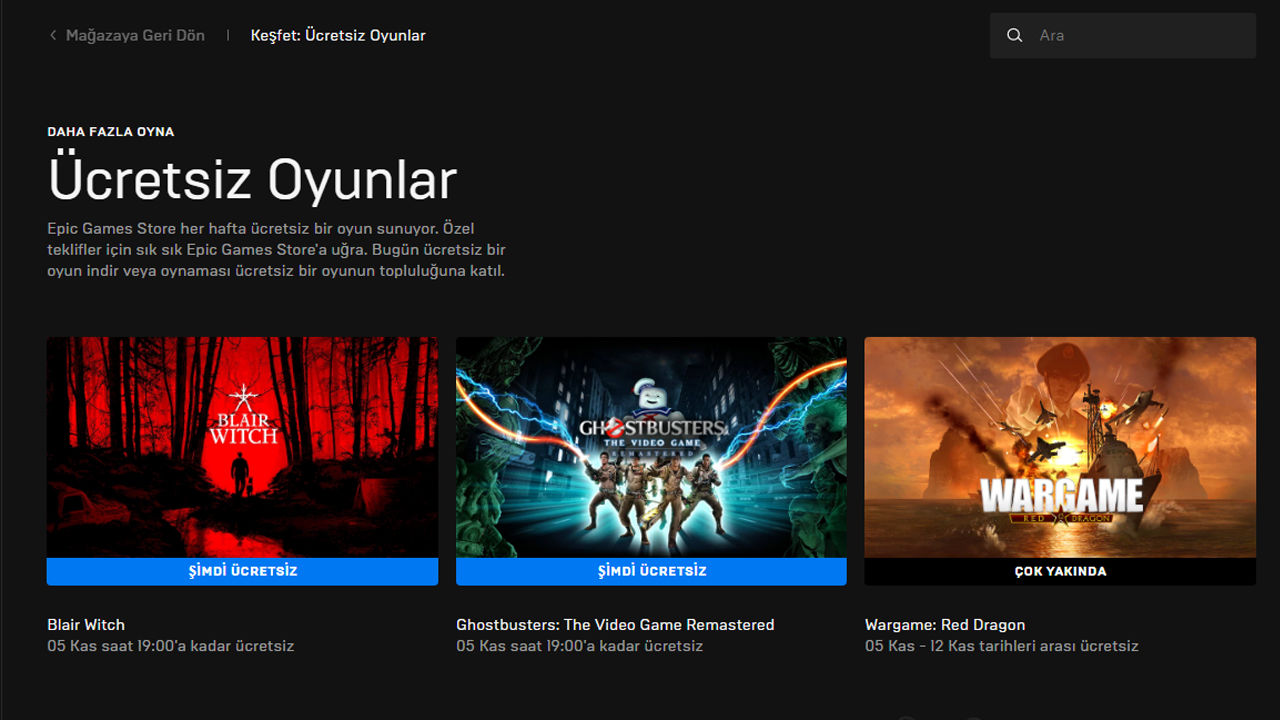Viewport: 1280px width, 720px height.
Task: Open the Wargame Red Dragon cover thumbnail
Action: (x=1060, y=447)
